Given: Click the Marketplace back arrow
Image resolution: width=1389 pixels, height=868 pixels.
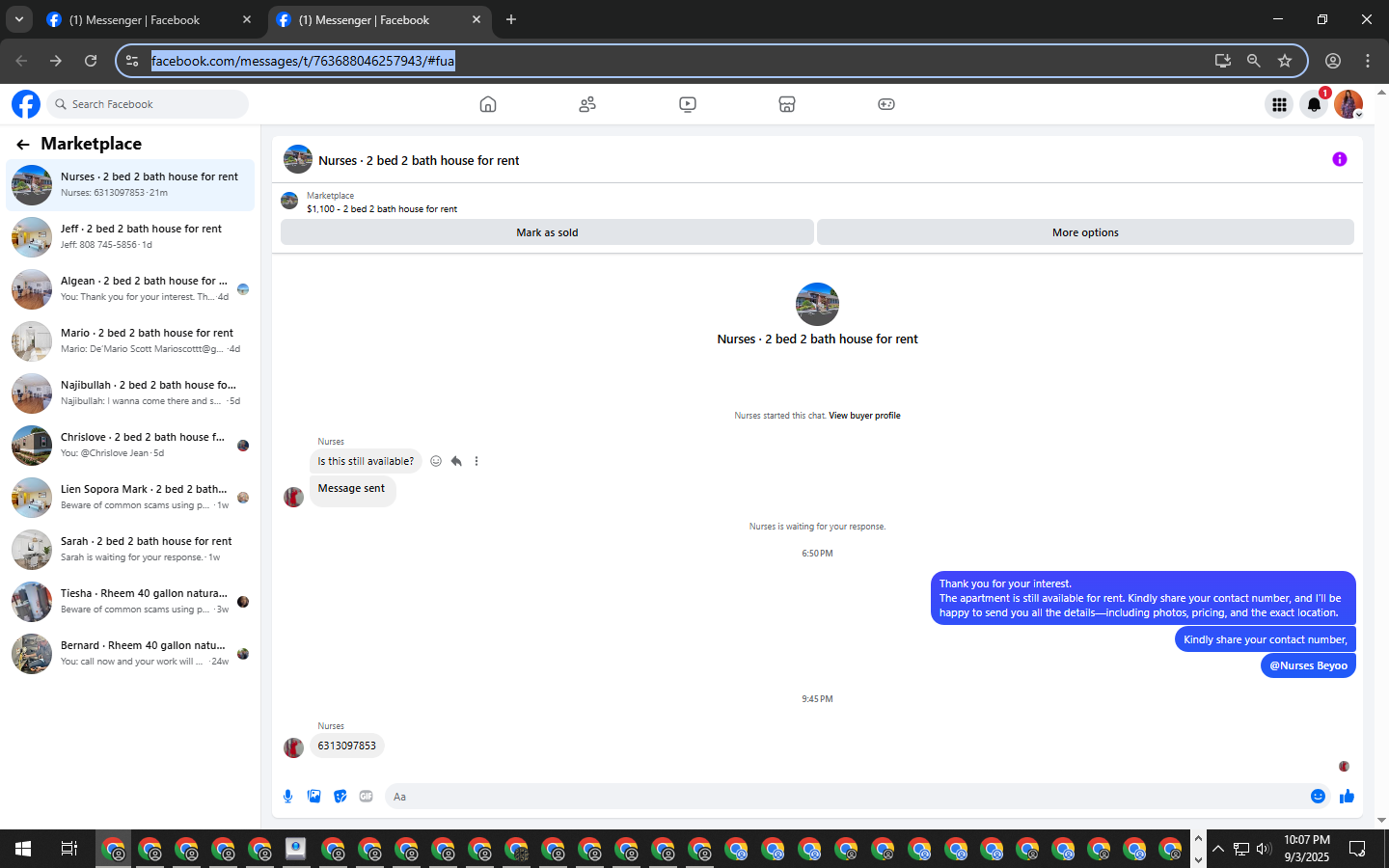Looking at the screenshot, I should (23, 145).
